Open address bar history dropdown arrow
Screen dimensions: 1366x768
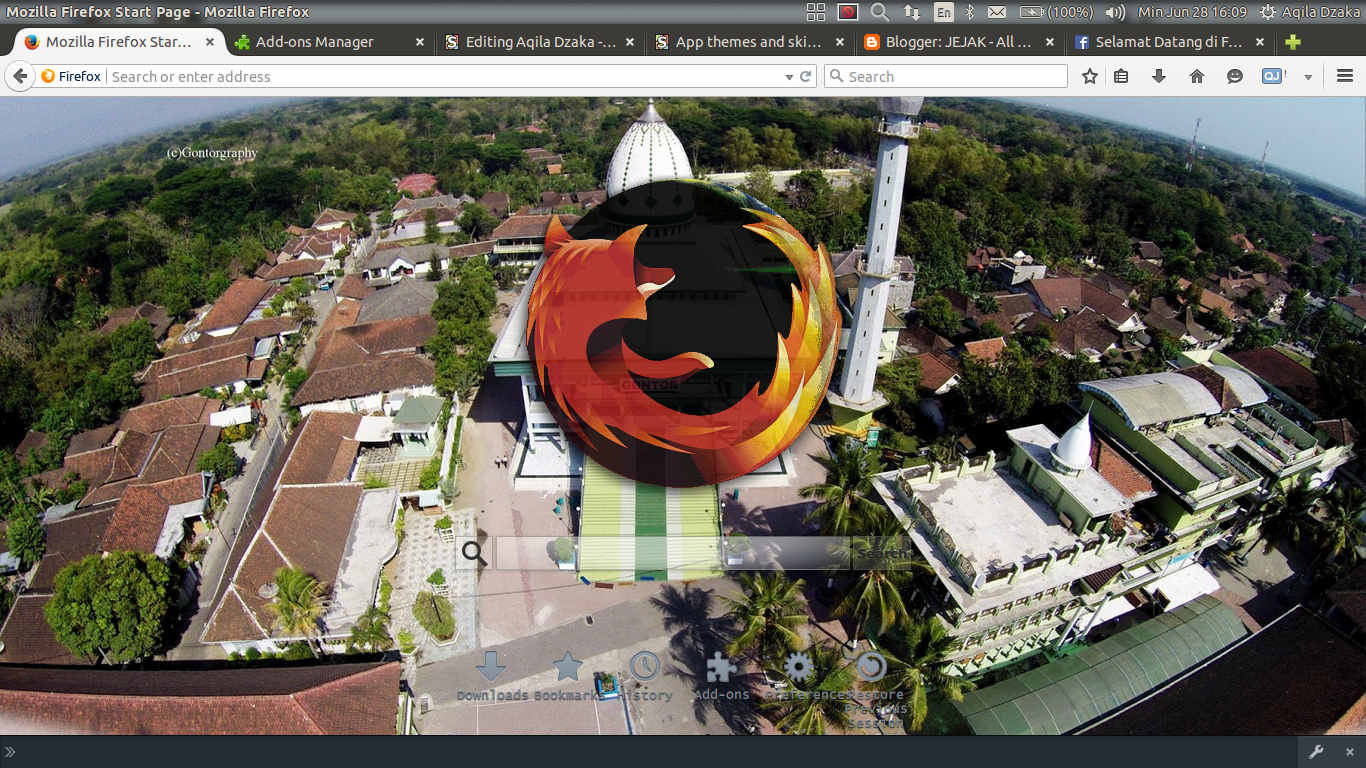[x=790, y=76]
